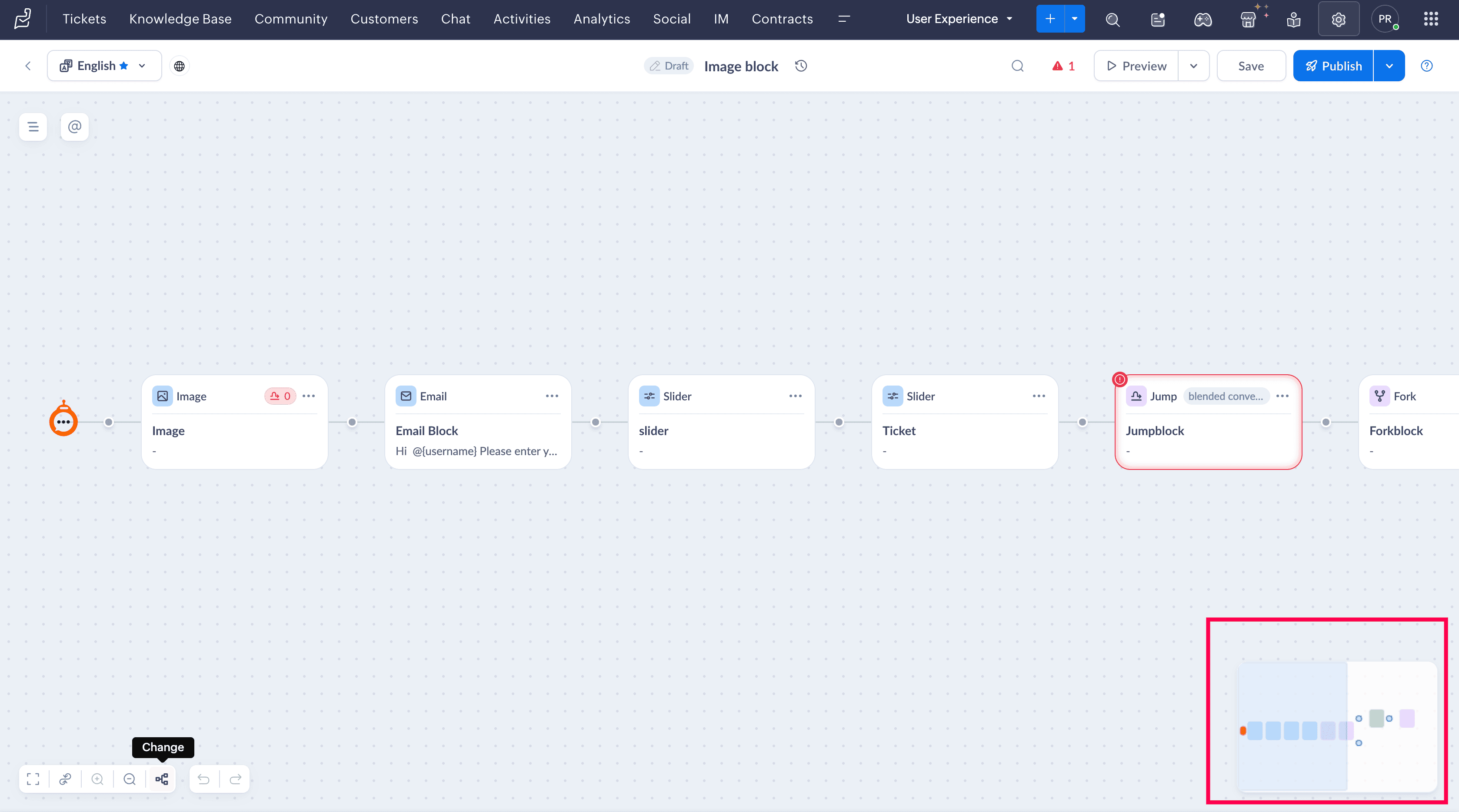Image resolution: width=1459 pixels, height=812 pixels.
Task: Open the Analytics tab
Action: [602, 19]
